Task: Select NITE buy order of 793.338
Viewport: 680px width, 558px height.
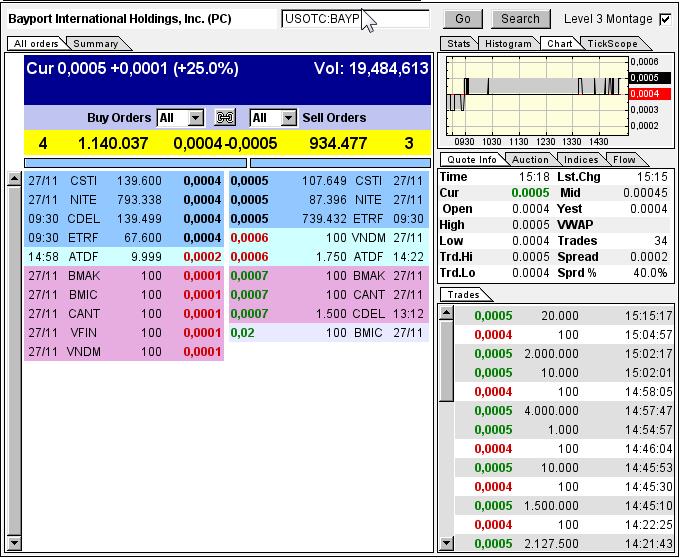Action: 124,199
